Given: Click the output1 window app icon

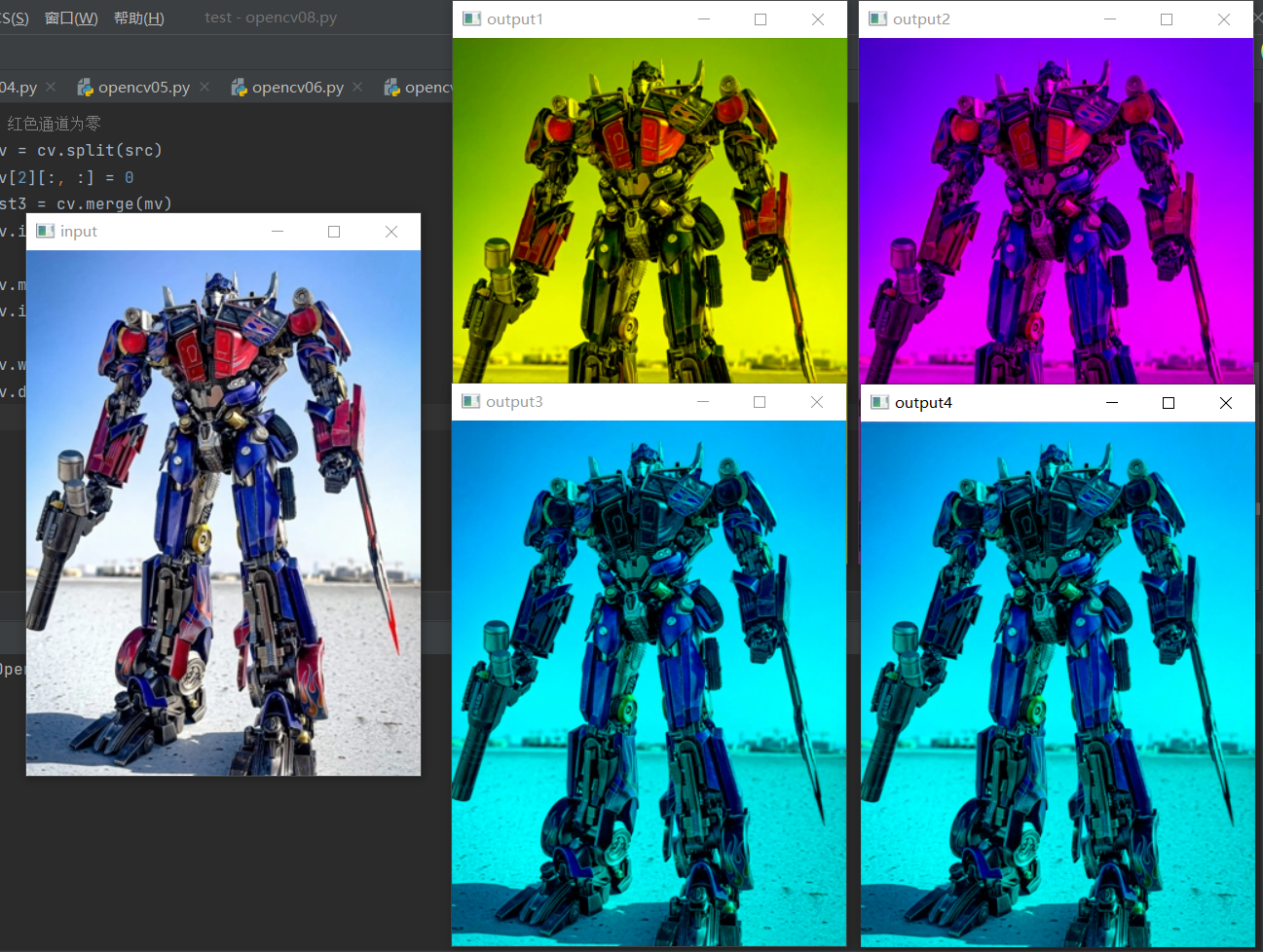Looking at the screenshot, I should coord(472,18).
